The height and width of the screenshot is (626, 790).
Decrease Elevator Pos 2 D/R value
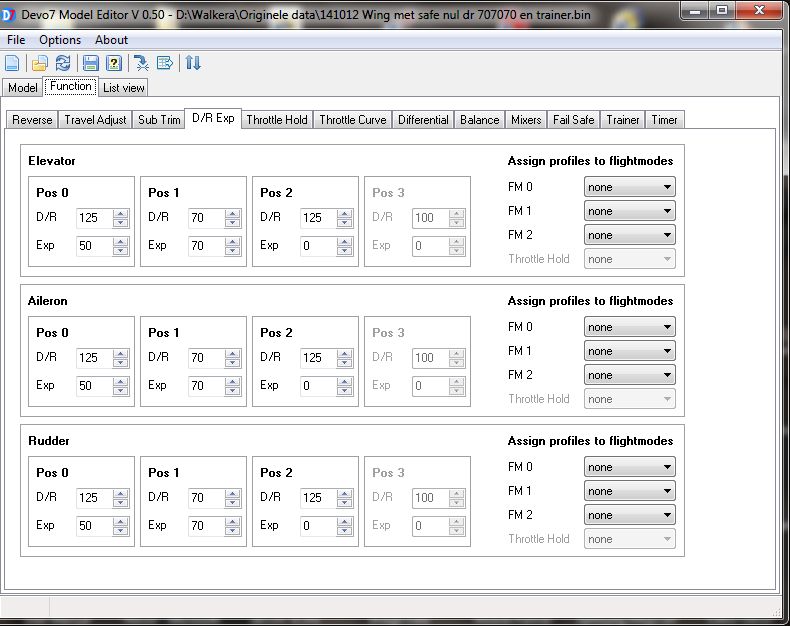345,223
